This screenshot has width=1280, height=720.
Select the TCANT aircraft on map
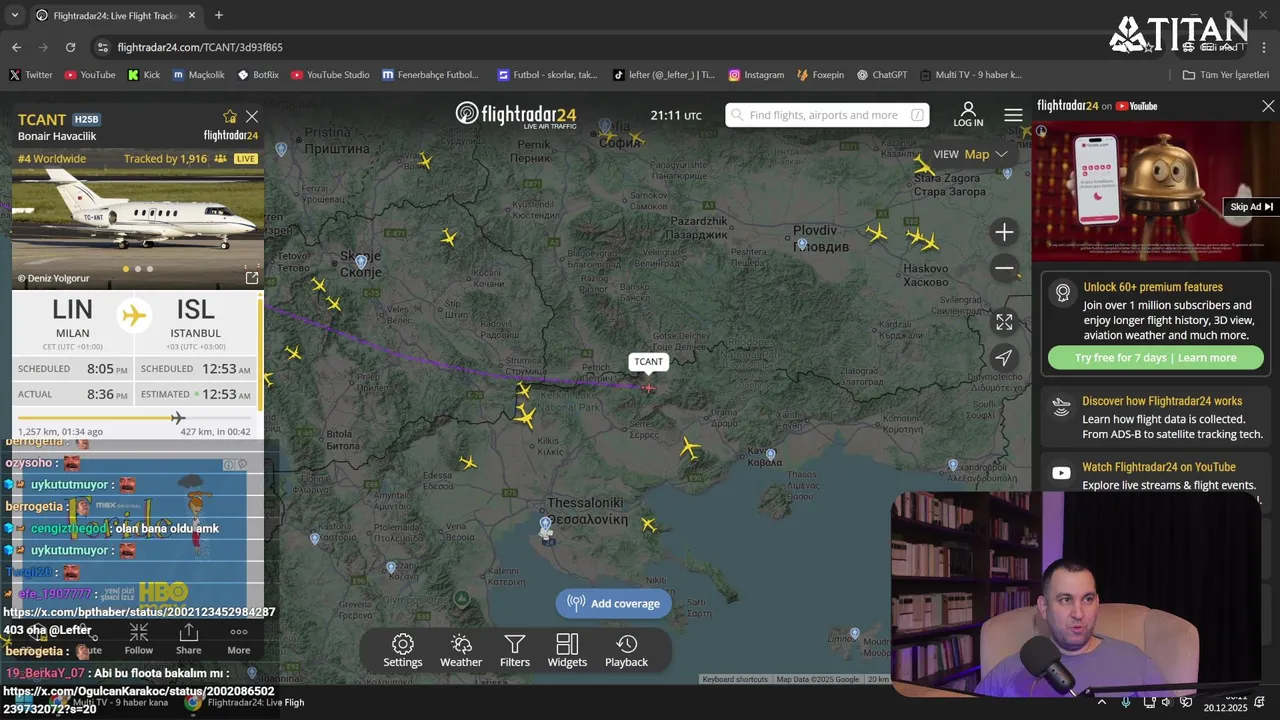pos(648,388)
